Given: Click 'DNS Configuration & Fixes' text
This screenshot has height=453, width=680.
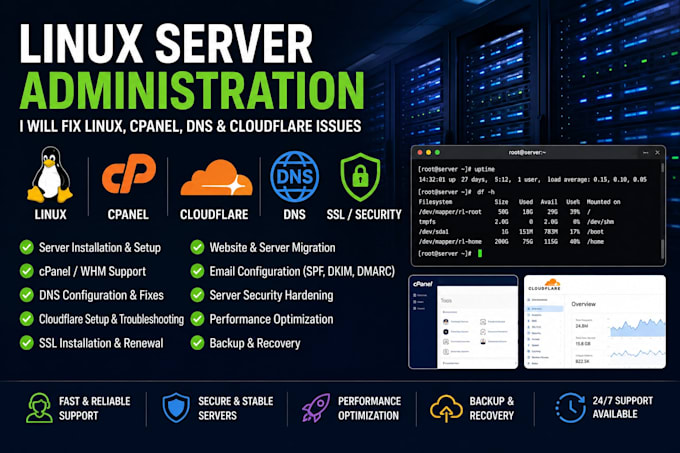Looking at the screenshot, I should coord(101,295).
